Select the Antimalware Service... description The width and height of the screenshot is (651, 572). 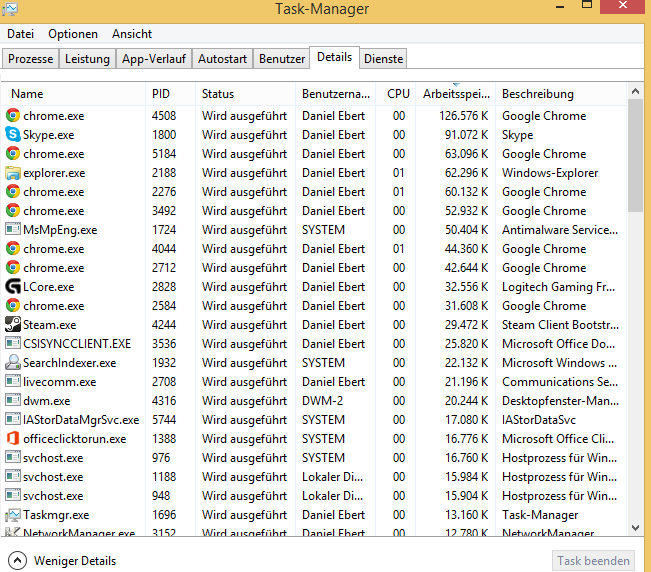pyautogui.click(x=560, y=230)
